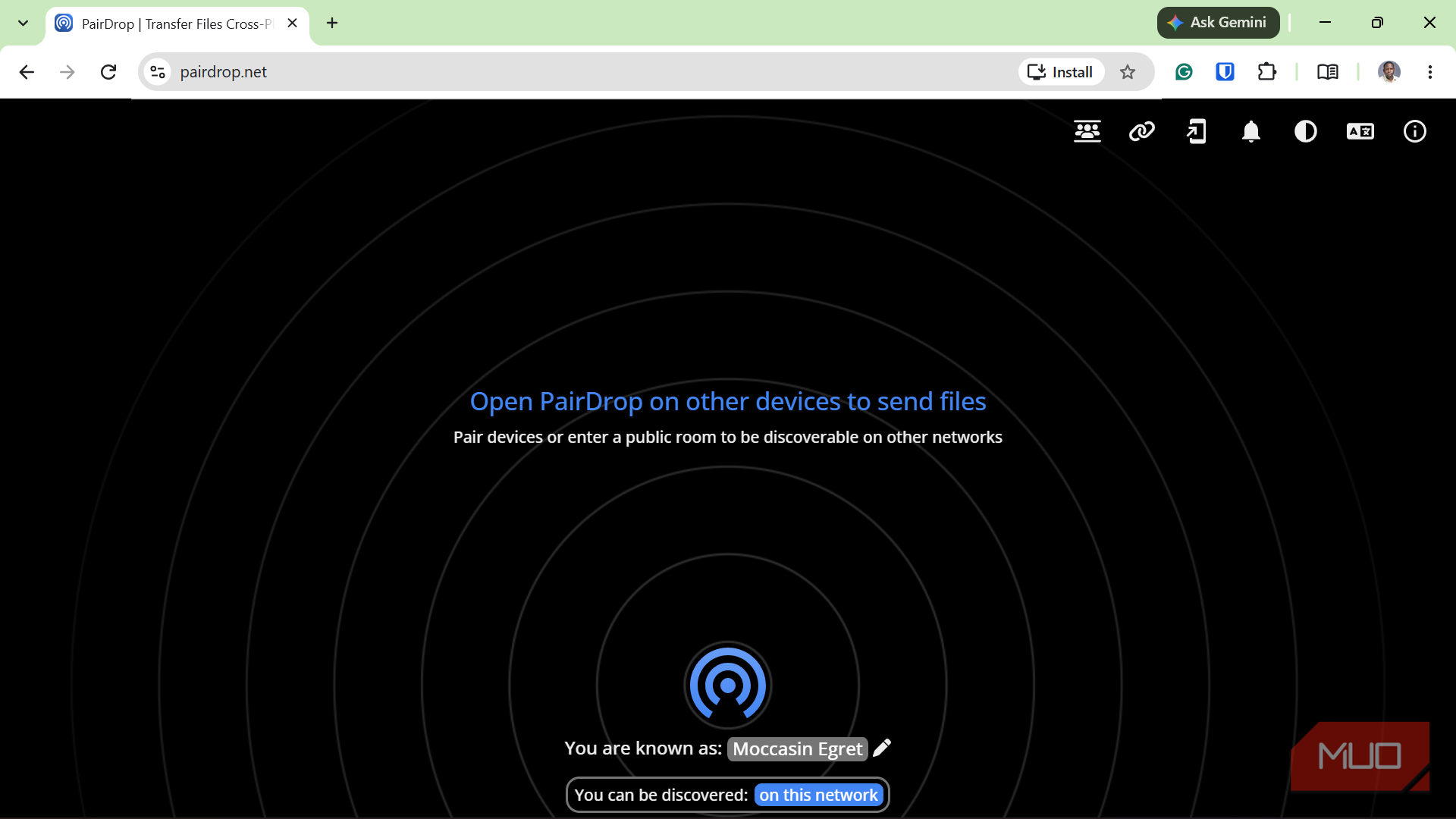This screenshot has width=1456, height=819.
Task: Close the Chrome window
Action: (x=1430, y=23)
